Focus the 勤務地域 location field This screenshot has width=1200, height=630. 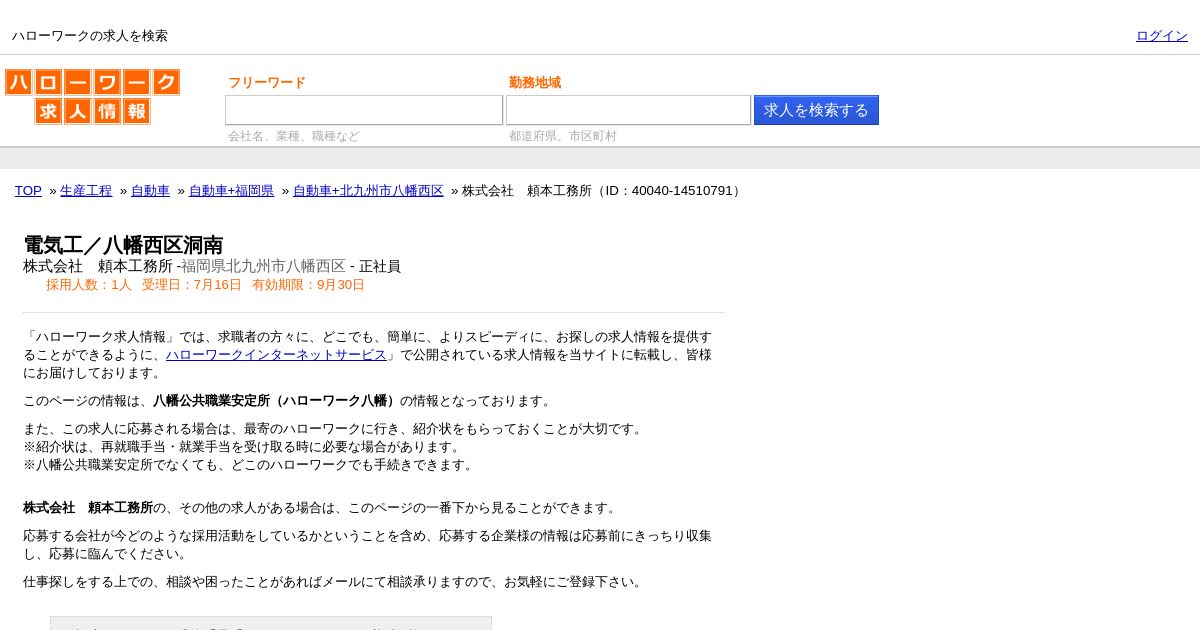(628, 110)
